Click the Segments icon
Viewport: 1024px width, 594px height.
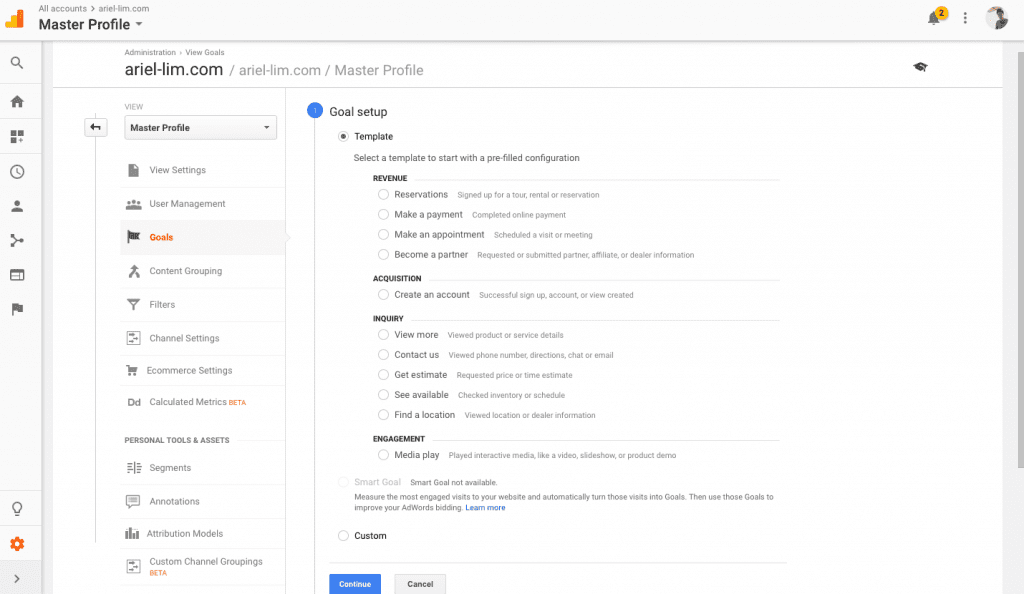coord(133,468)
